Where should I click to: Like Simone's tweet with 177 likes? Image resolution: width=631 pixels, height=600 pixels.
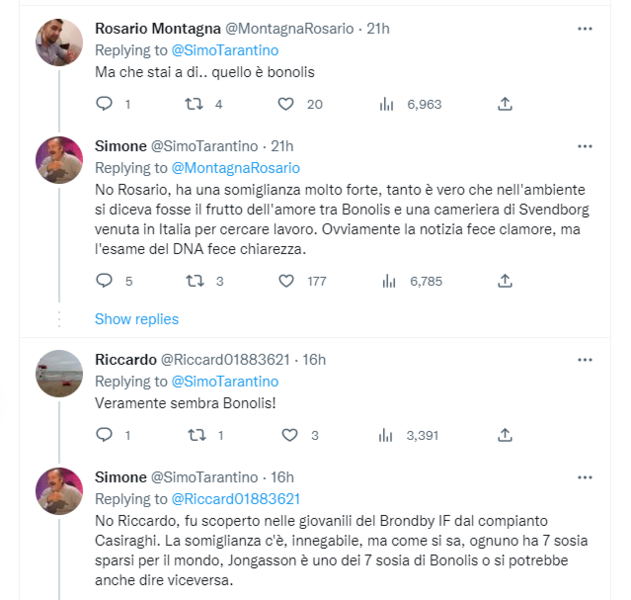tap(288, 281)
